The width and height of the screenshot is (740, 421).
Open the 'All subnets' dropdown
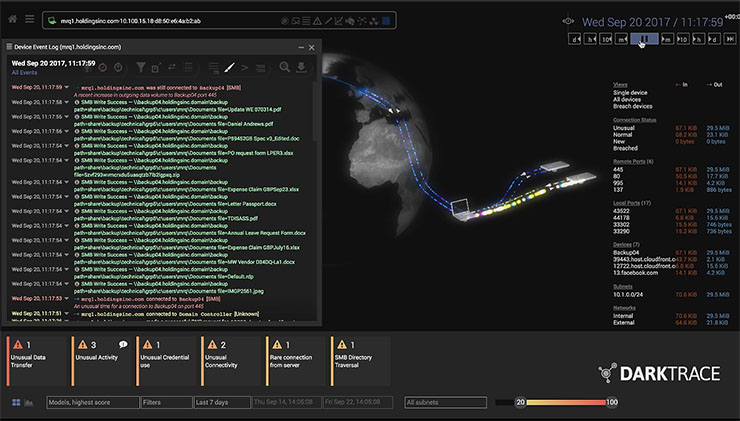point(443,402)
